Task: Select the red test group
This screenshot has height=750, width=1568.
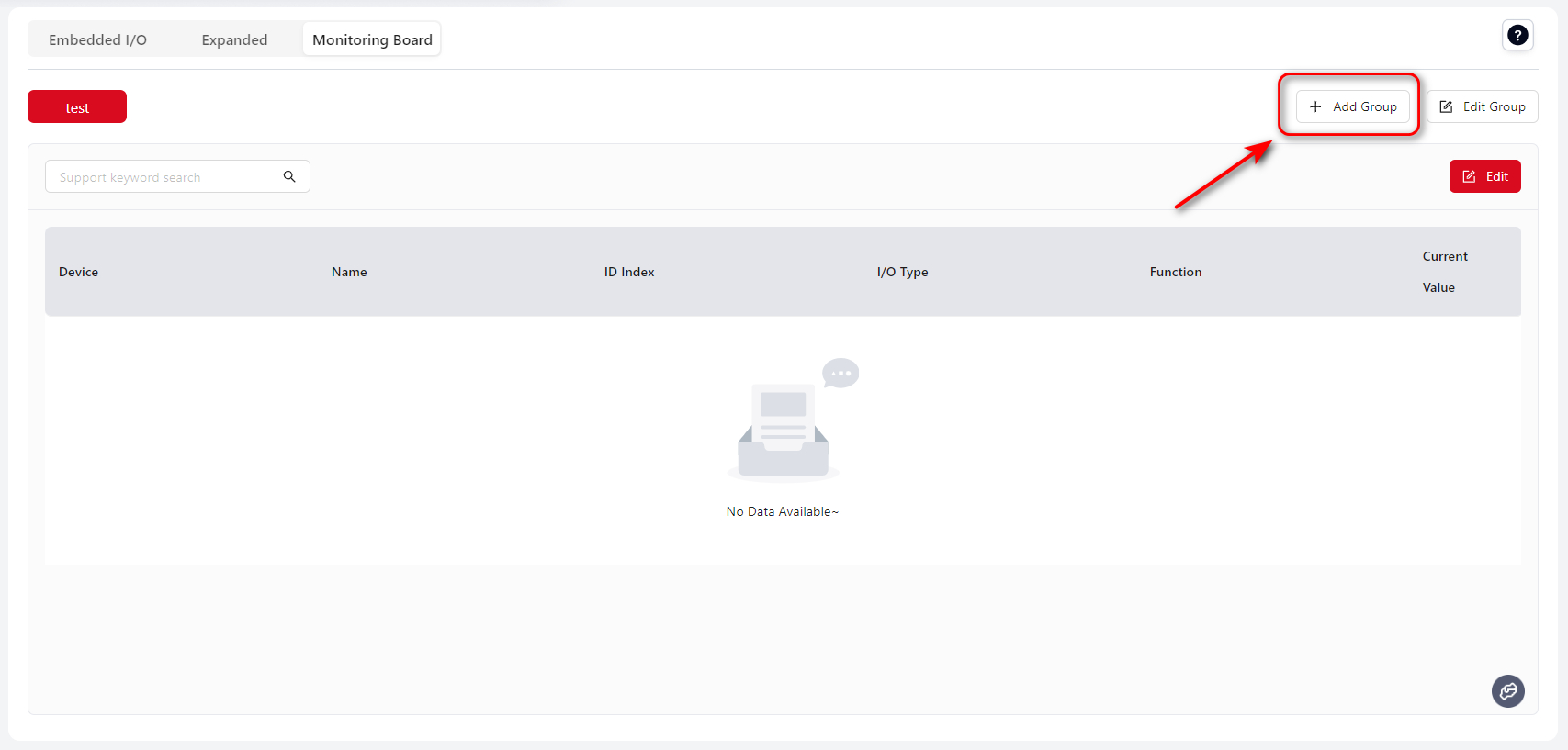Action: click(77, 107)
